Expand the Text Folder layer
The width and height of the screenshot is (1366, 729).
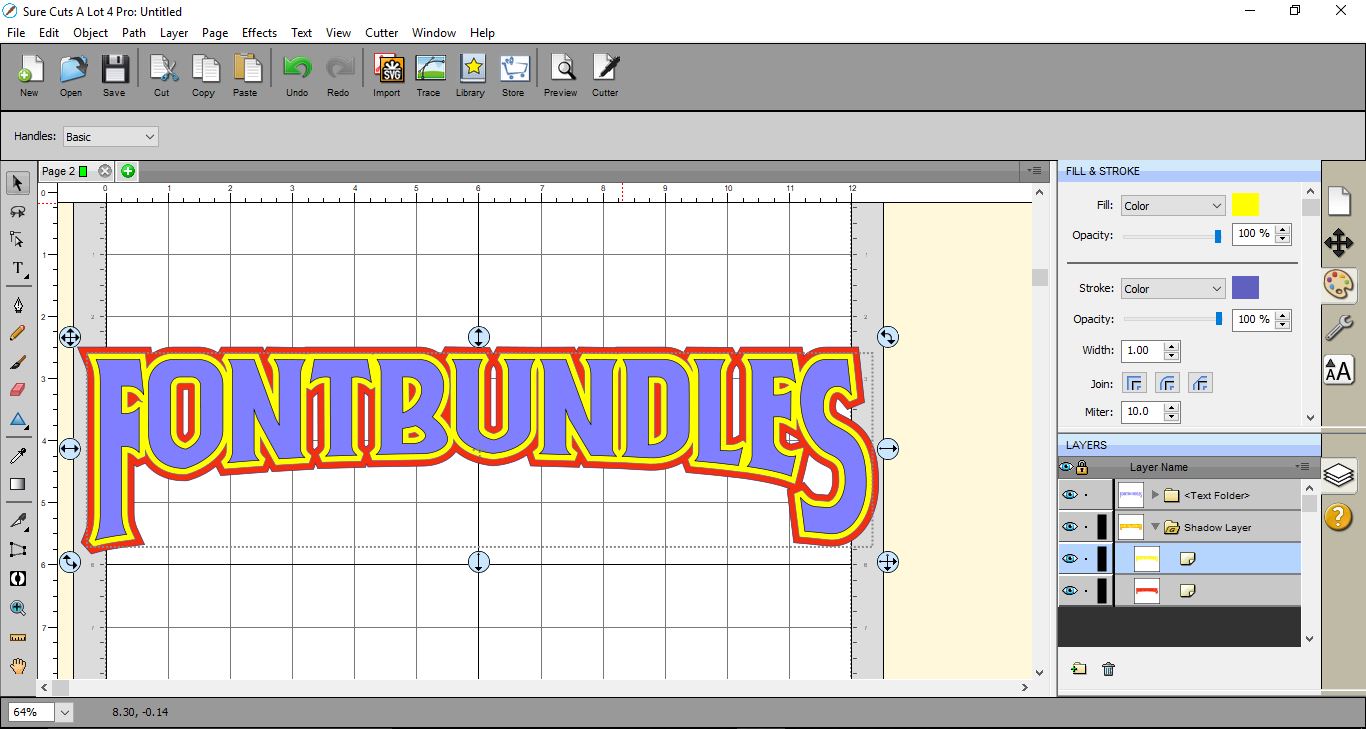(x=1156, y=495)
